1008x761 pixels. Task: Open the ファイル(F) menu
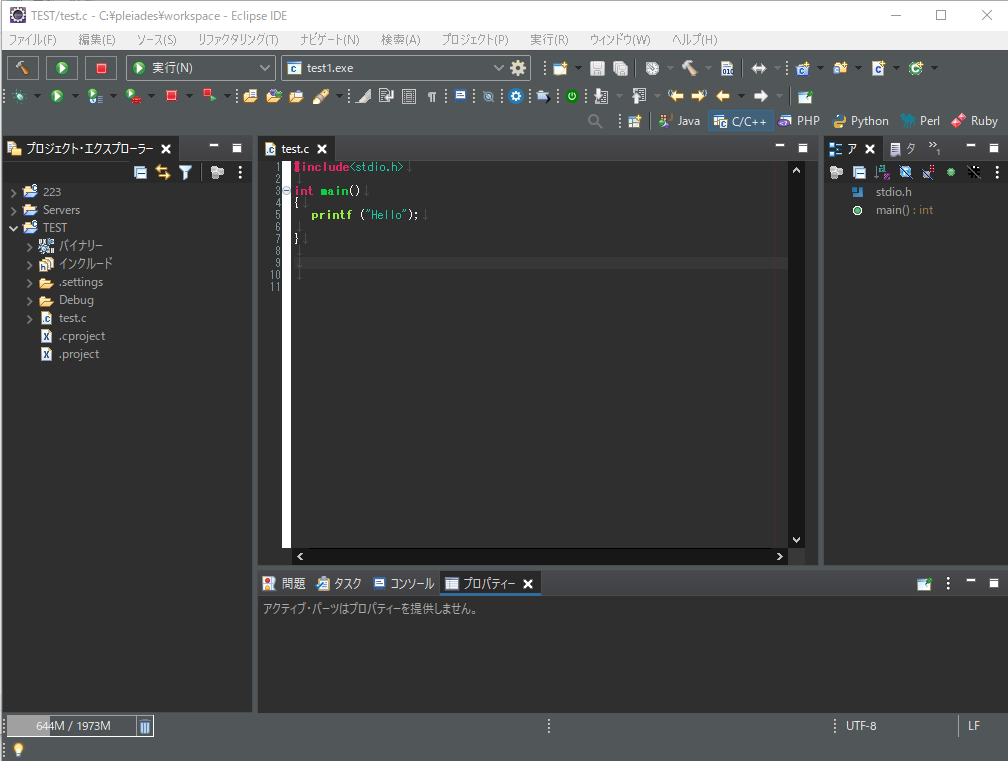click(x=32, y=40)
